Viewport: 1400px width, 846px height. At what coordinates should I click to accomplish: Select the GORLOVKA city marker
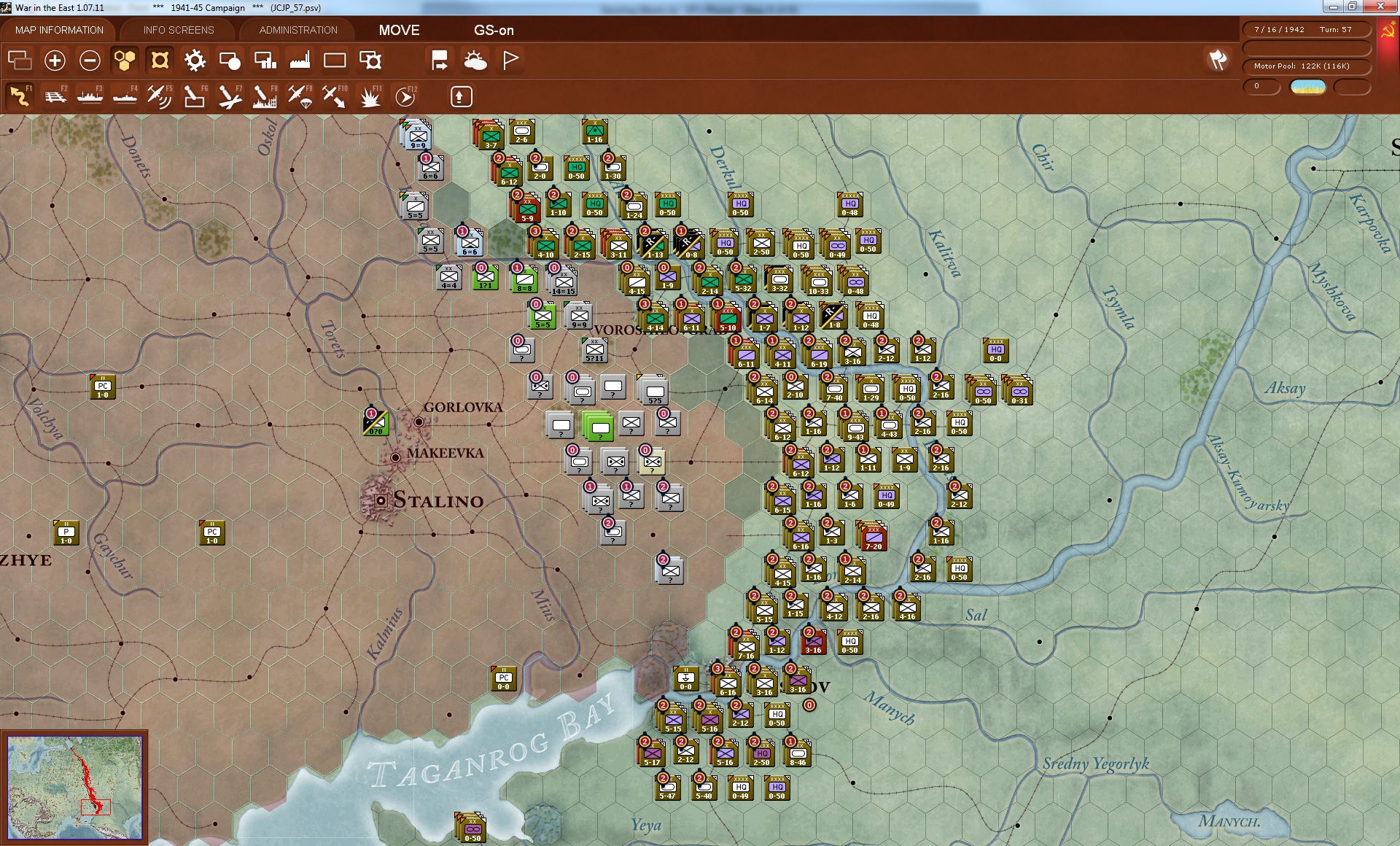[x=419, y=422]
